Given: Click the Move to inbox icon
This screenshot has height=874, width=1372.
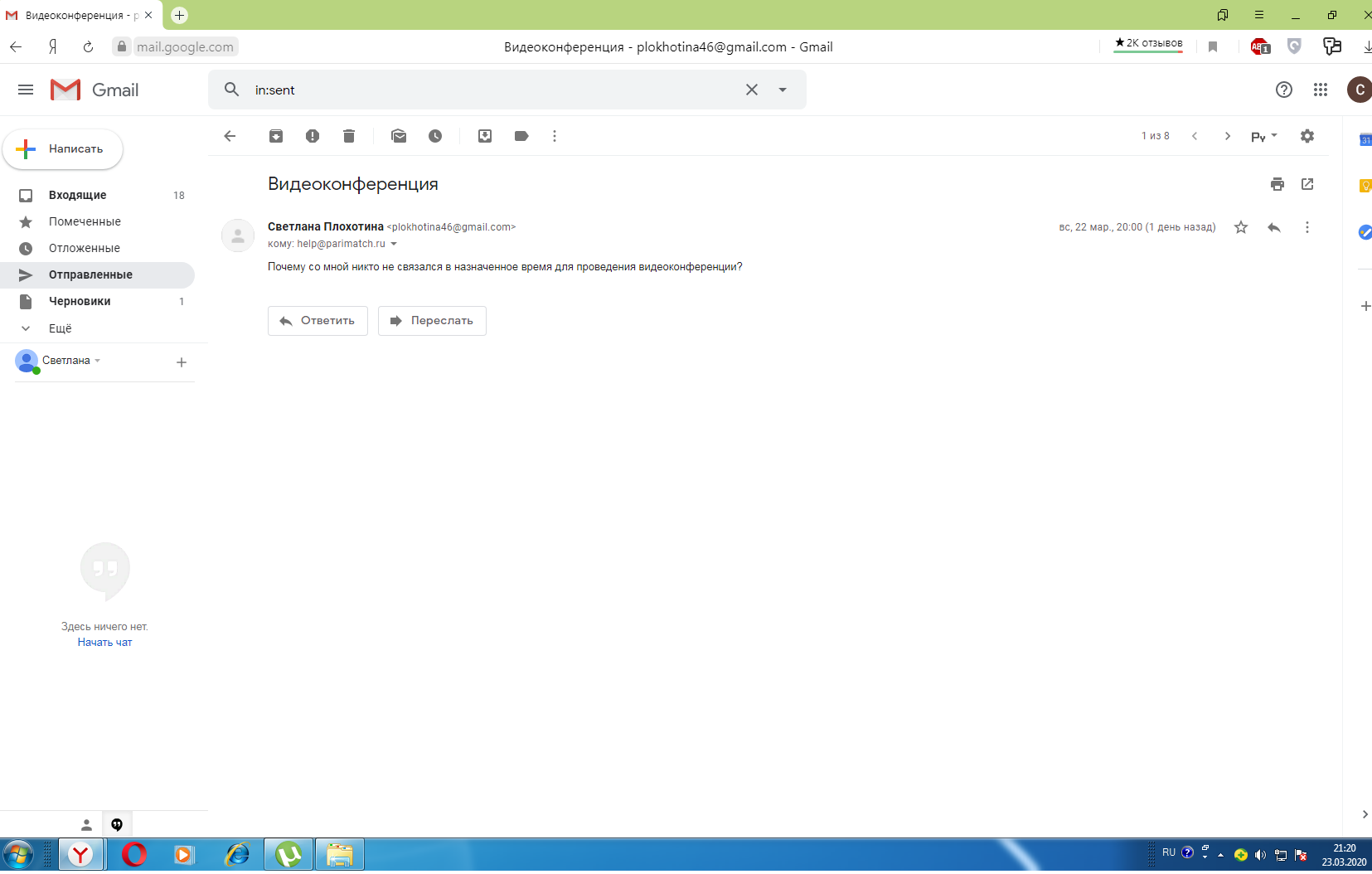Looking at the screenshot, I should (485, 136).
